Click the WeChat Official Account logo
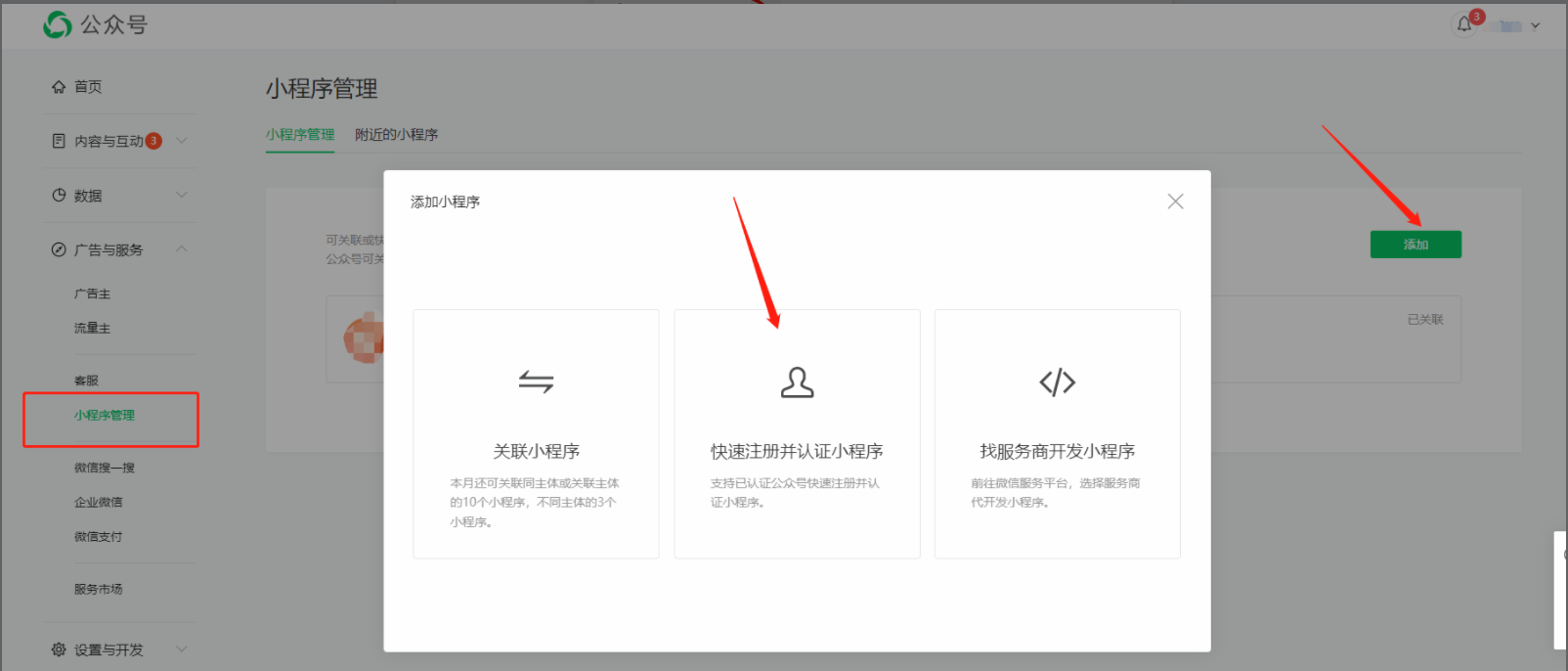 click(58, 24)
